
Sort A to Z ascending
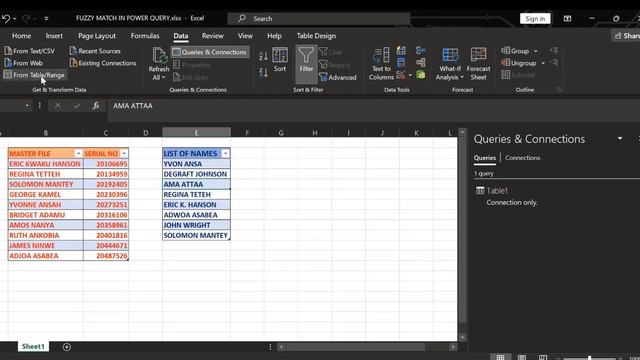[263, 56]
